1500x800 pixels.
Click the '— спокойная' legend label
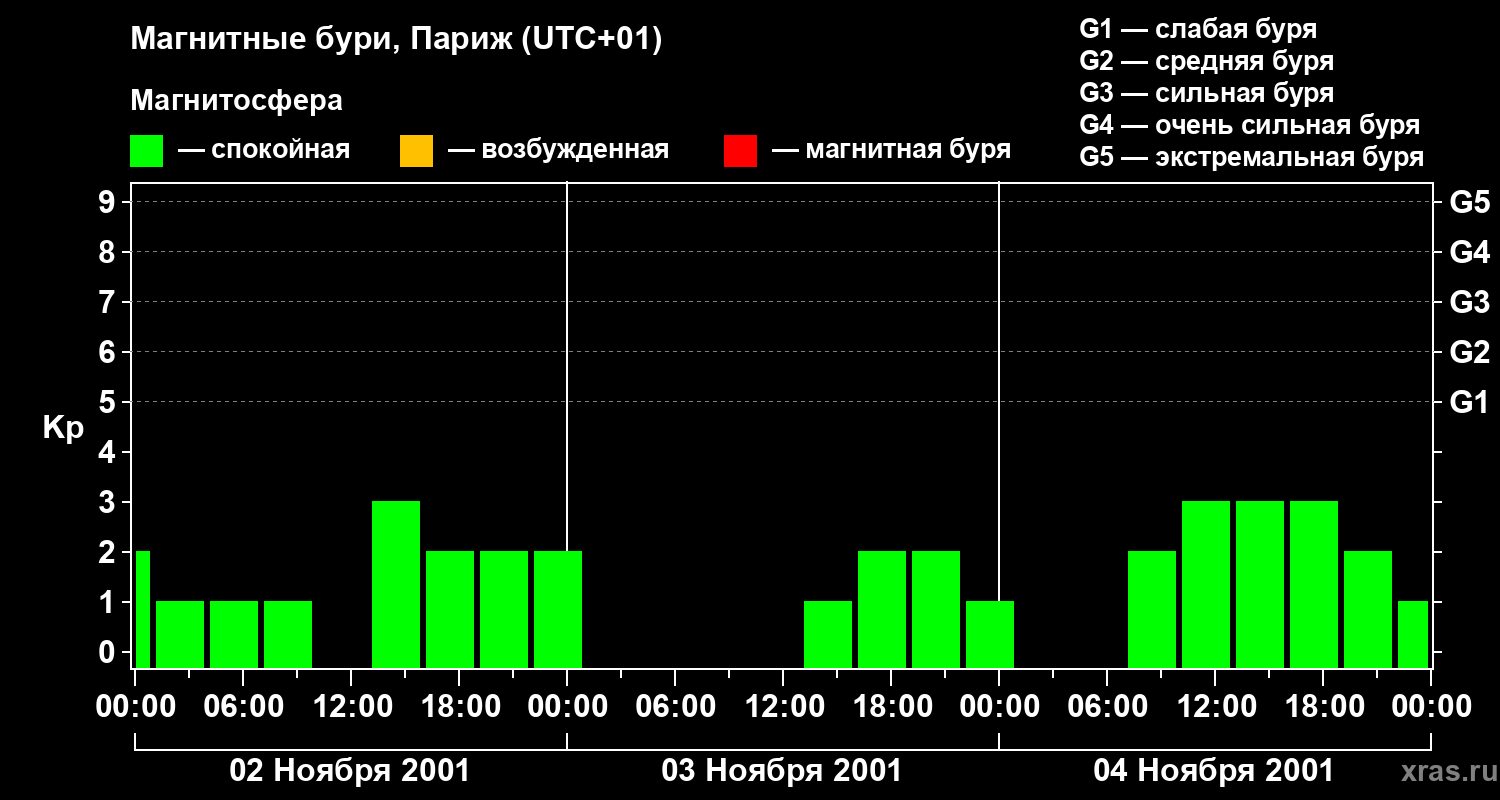click(264, 151)
